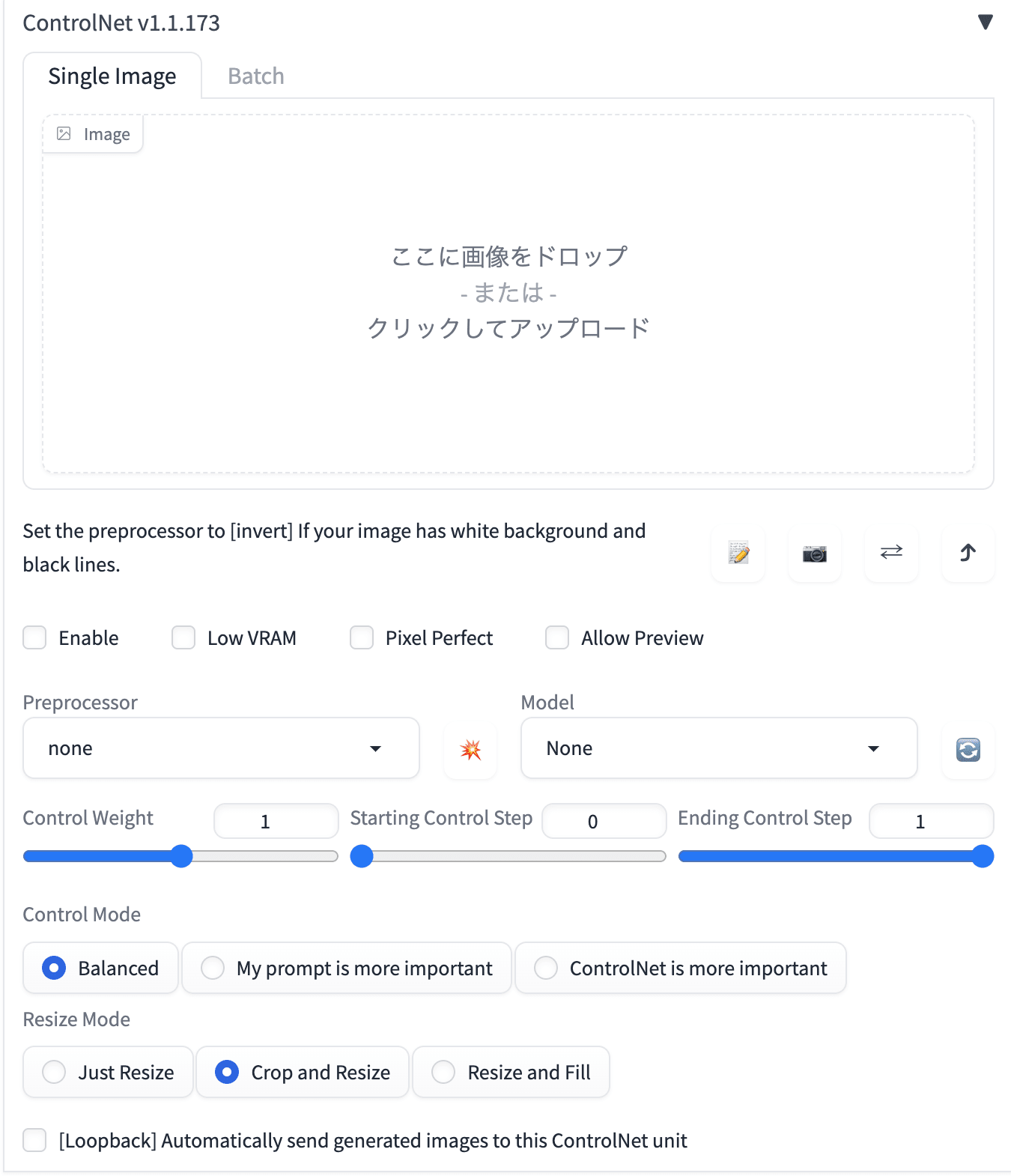Viewport: 1011px width, 1176px height.
Task: Click the Control Weight number field
Action: pos(276,821)
